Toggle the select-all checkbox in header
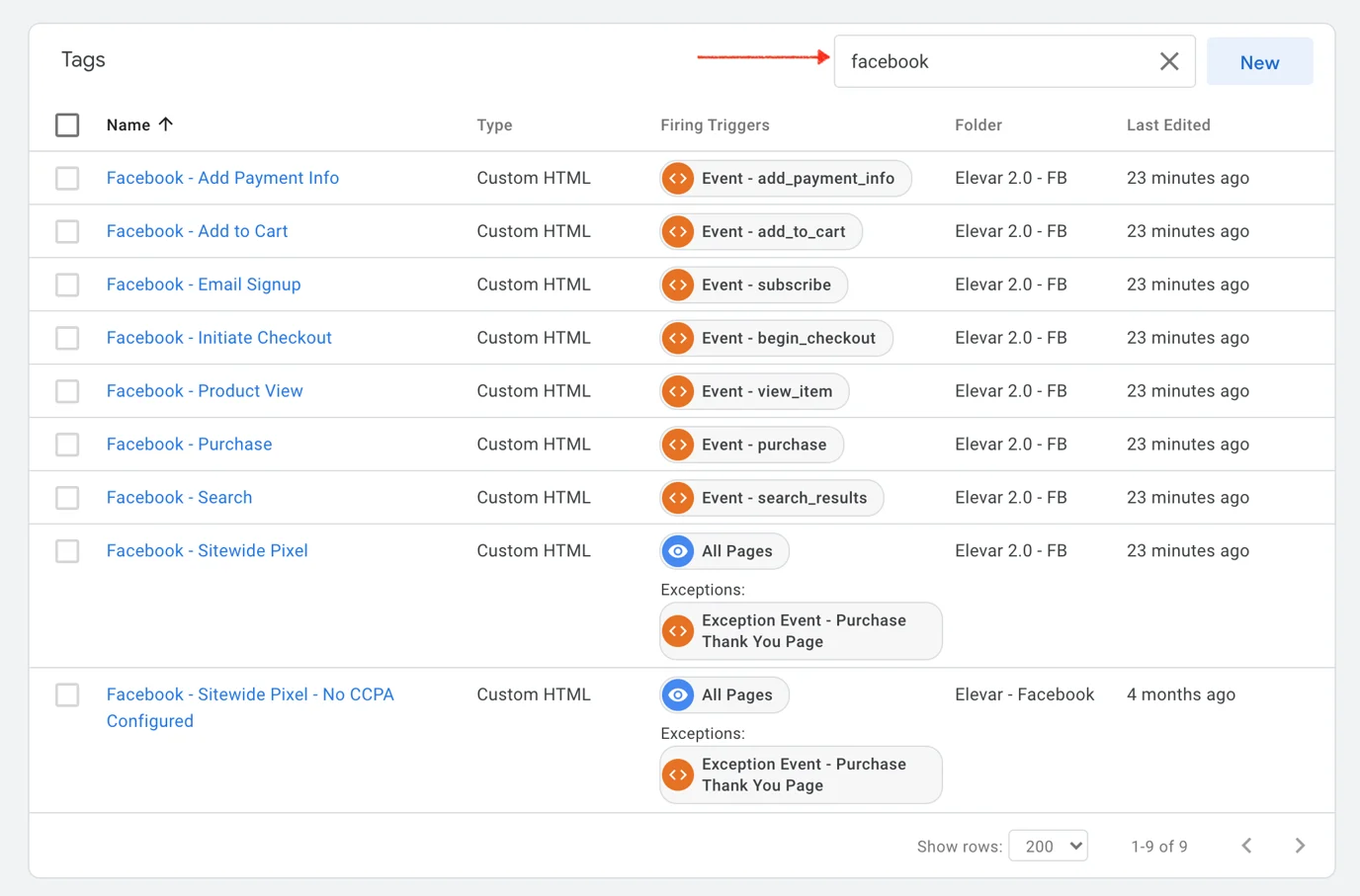This screenshot has width=1360, height=896. pyautogui.click(x=67, y=125)
